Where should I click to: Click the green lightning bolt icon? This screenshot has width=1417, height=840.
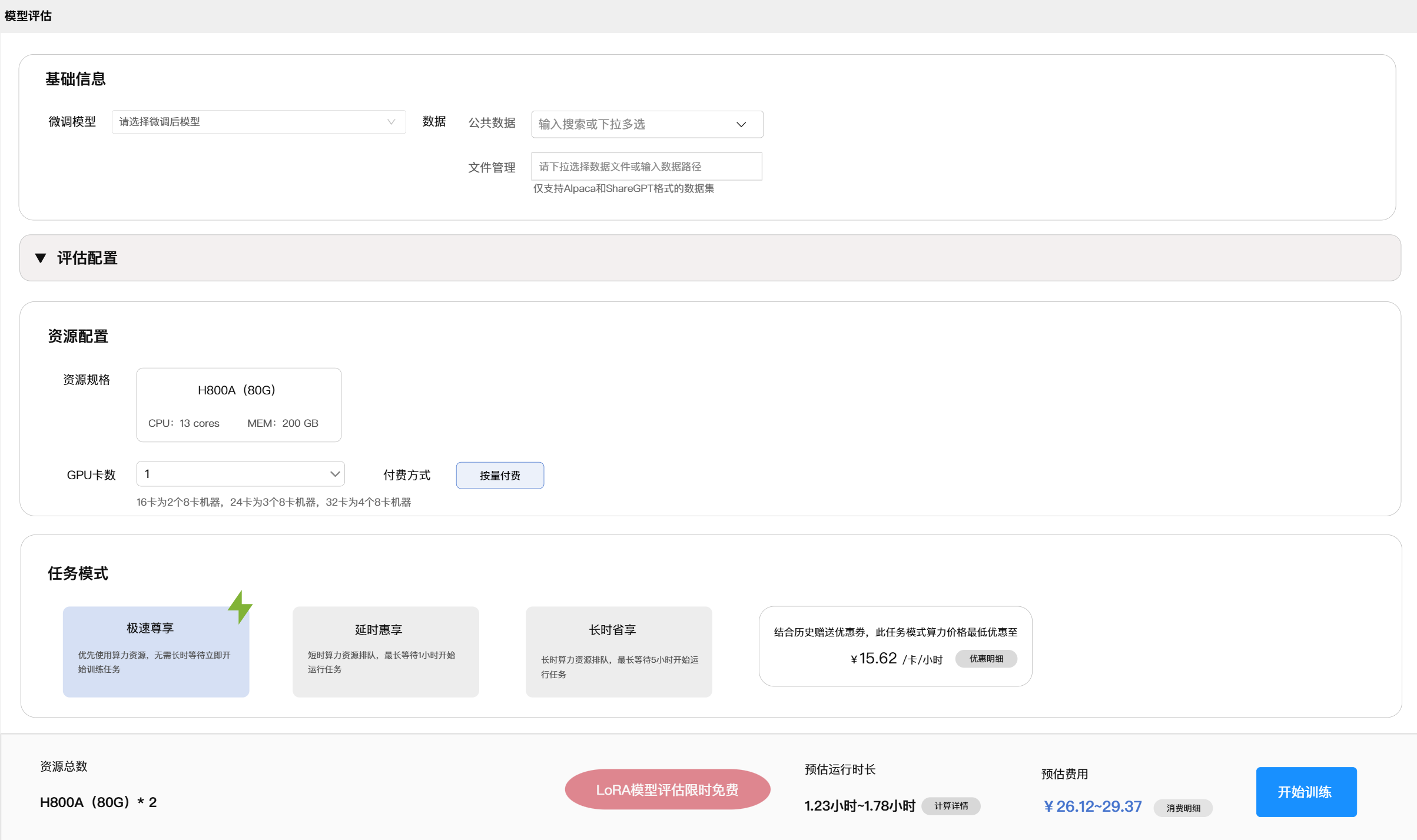pyautogui.click(x=240, y=606)
